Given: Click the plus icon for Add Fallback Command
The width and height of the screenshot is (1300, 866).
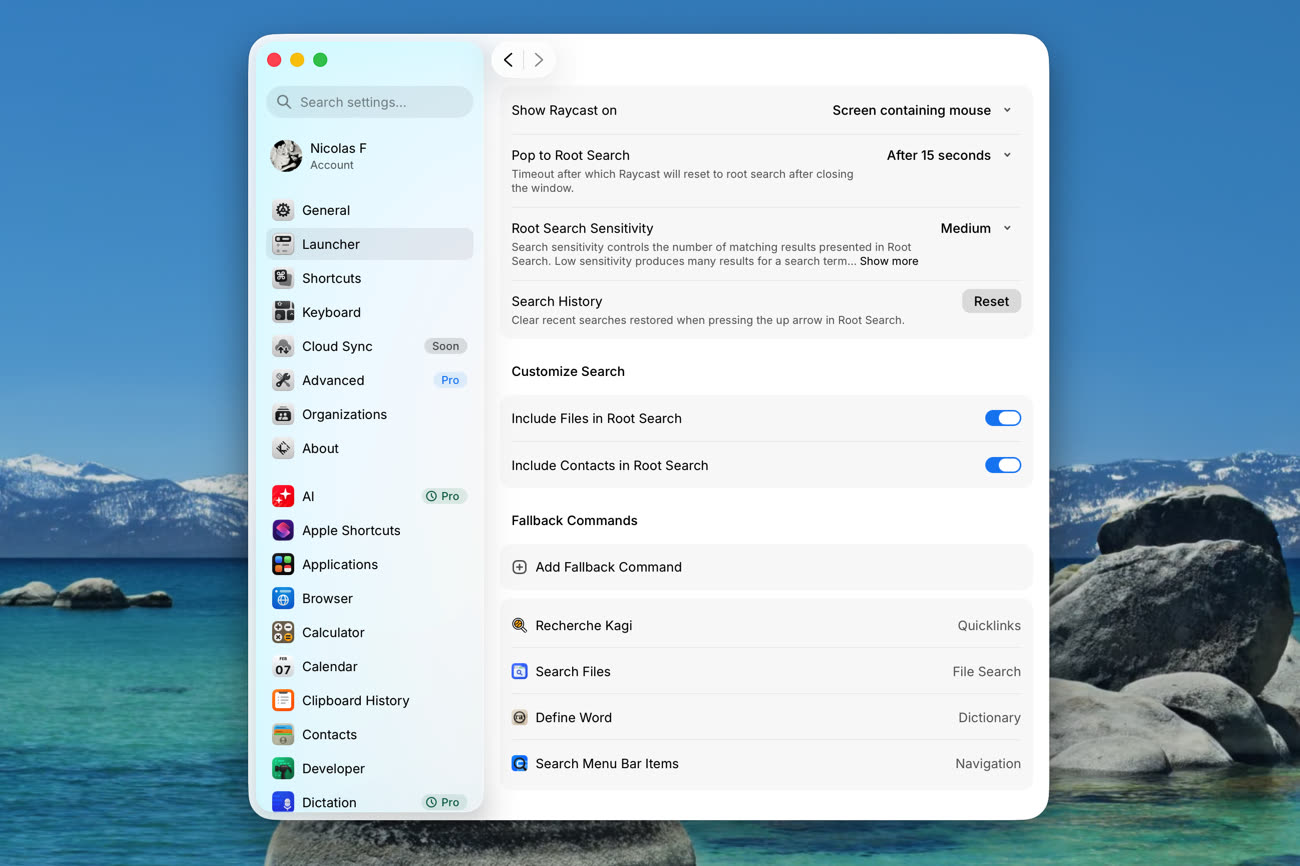Looking at the screenshot, I should coord(519,567).
